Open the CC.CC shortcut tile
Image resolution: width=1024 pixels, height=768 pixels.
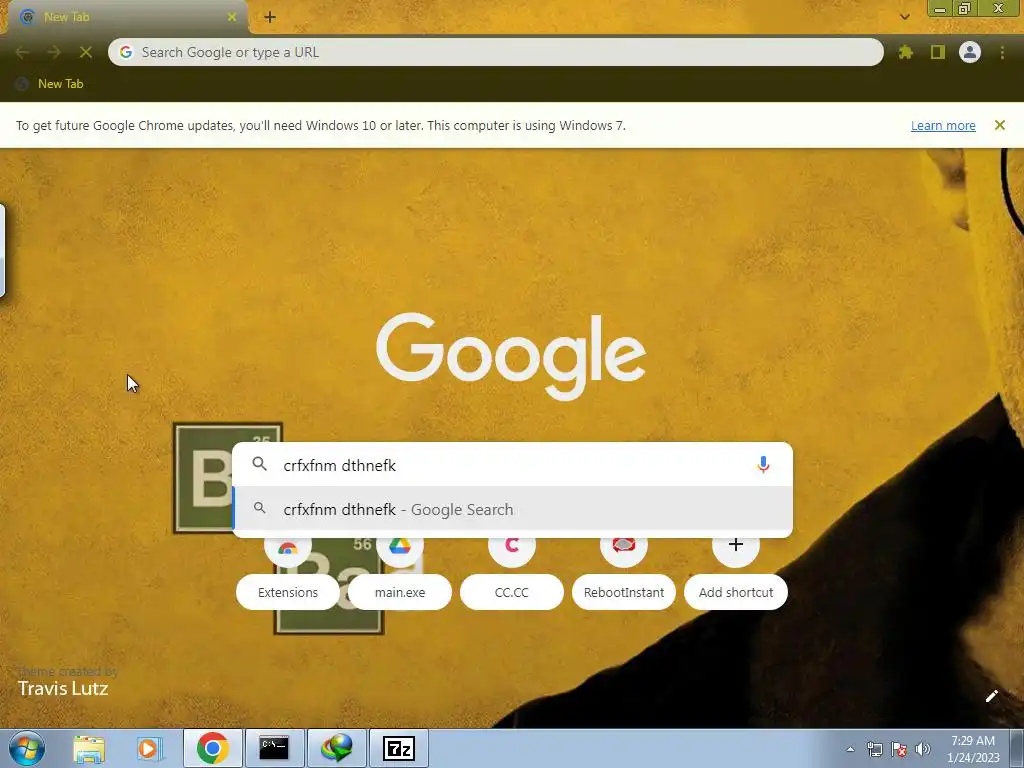511,592
